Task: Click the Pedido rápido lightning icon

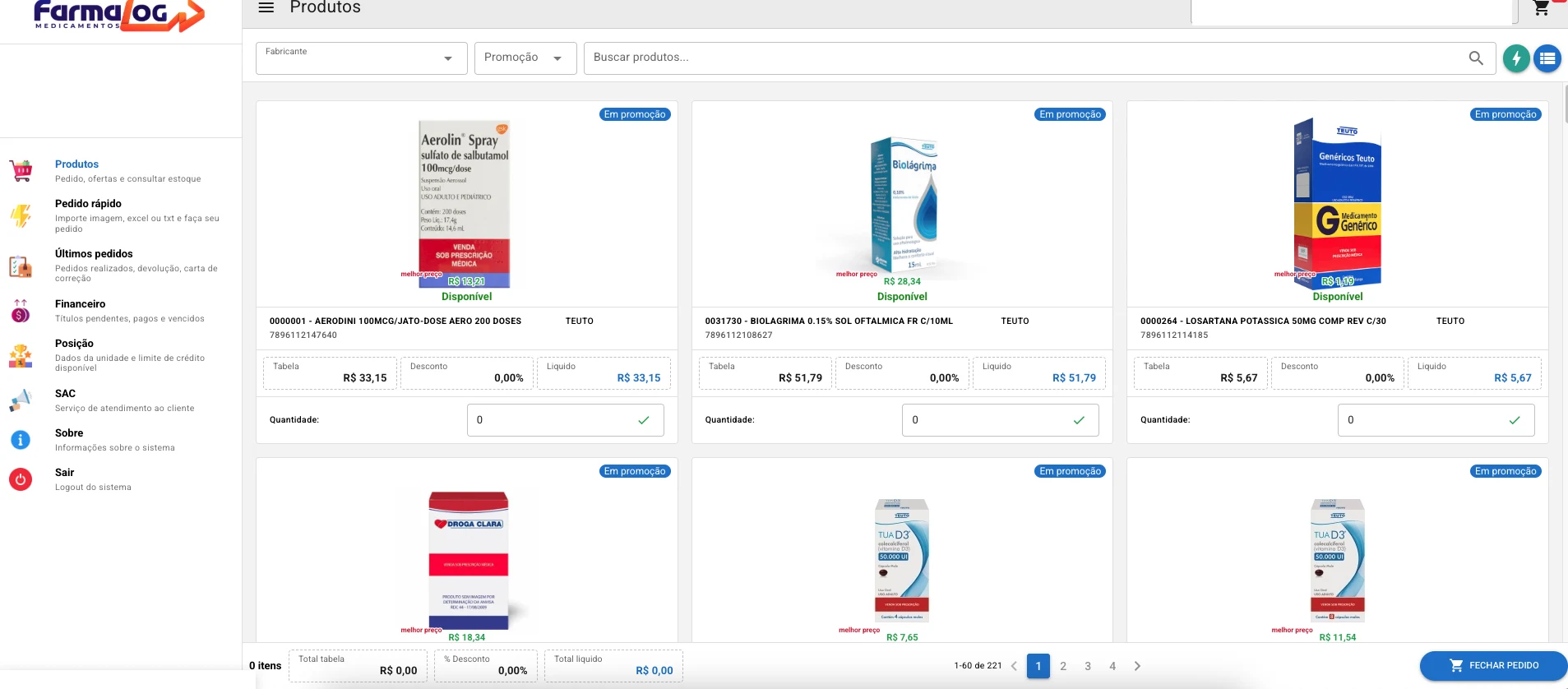Action: [21, 215]
